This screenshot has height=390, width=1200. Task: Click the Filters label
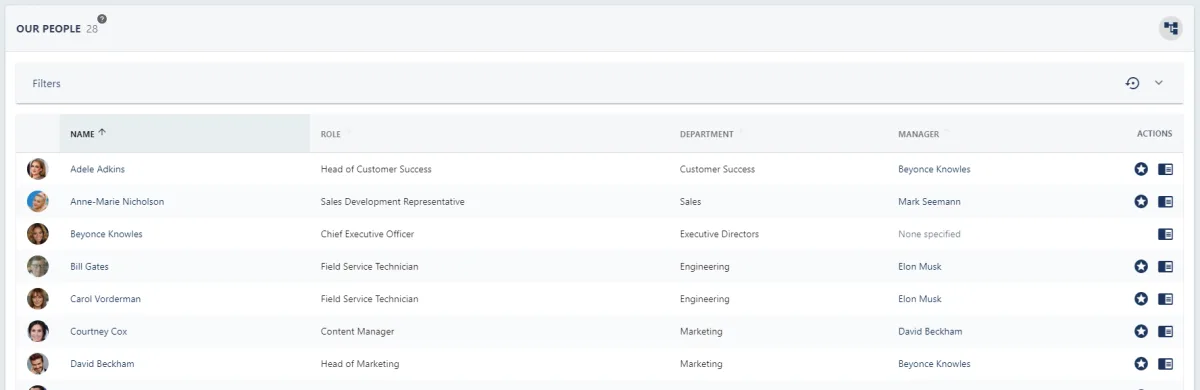tap(47, 84)
